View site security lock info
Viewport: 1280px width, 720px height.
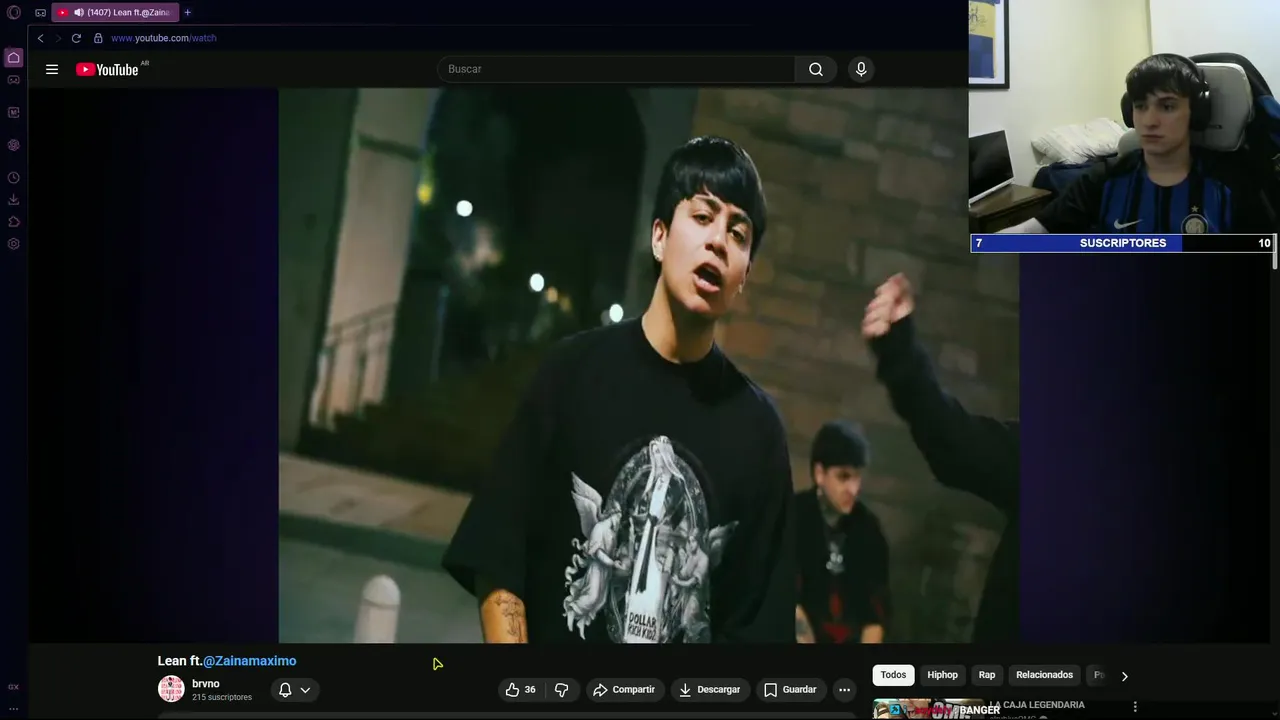[x=98, y=38]
